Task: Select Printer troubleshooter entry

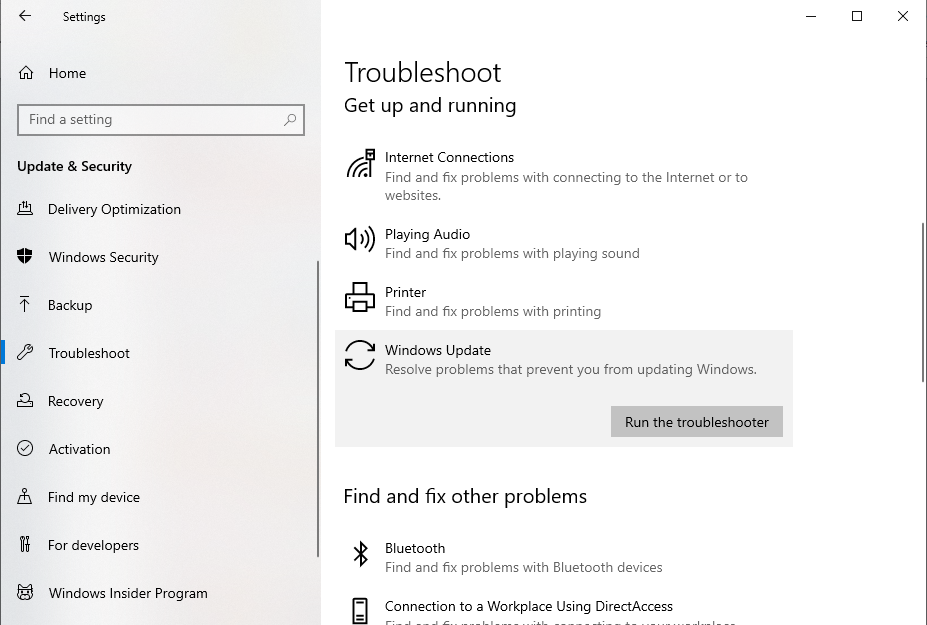Action: tap(563, 301)
